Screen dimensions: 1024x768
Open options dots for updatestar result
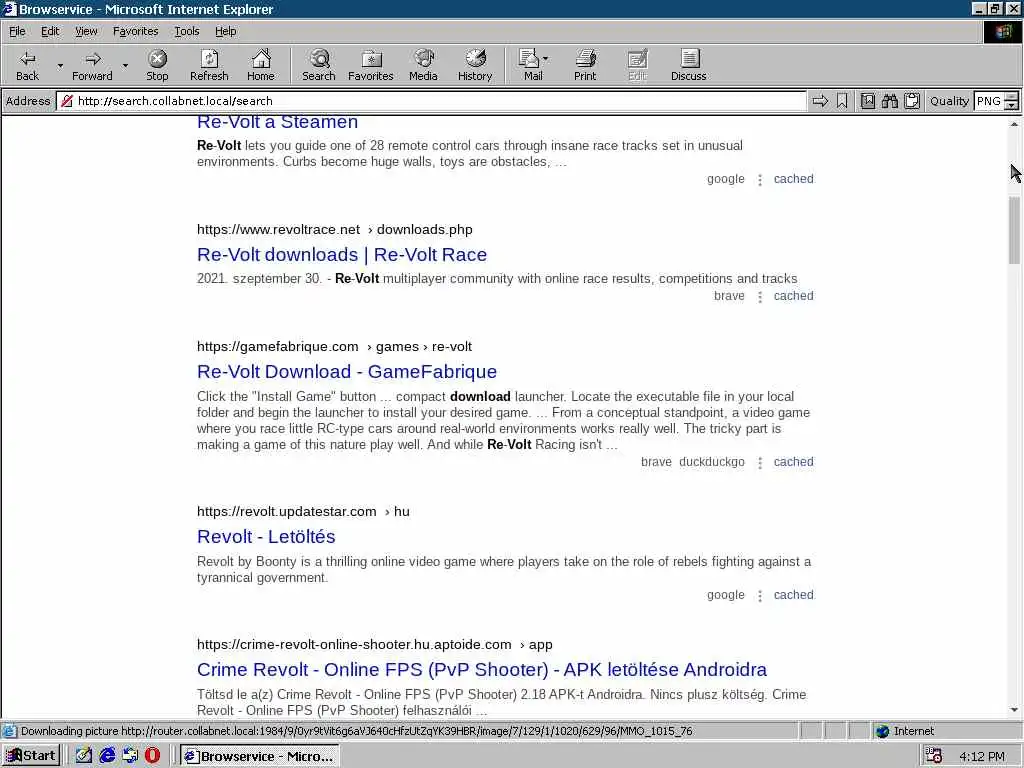[760, 596]
